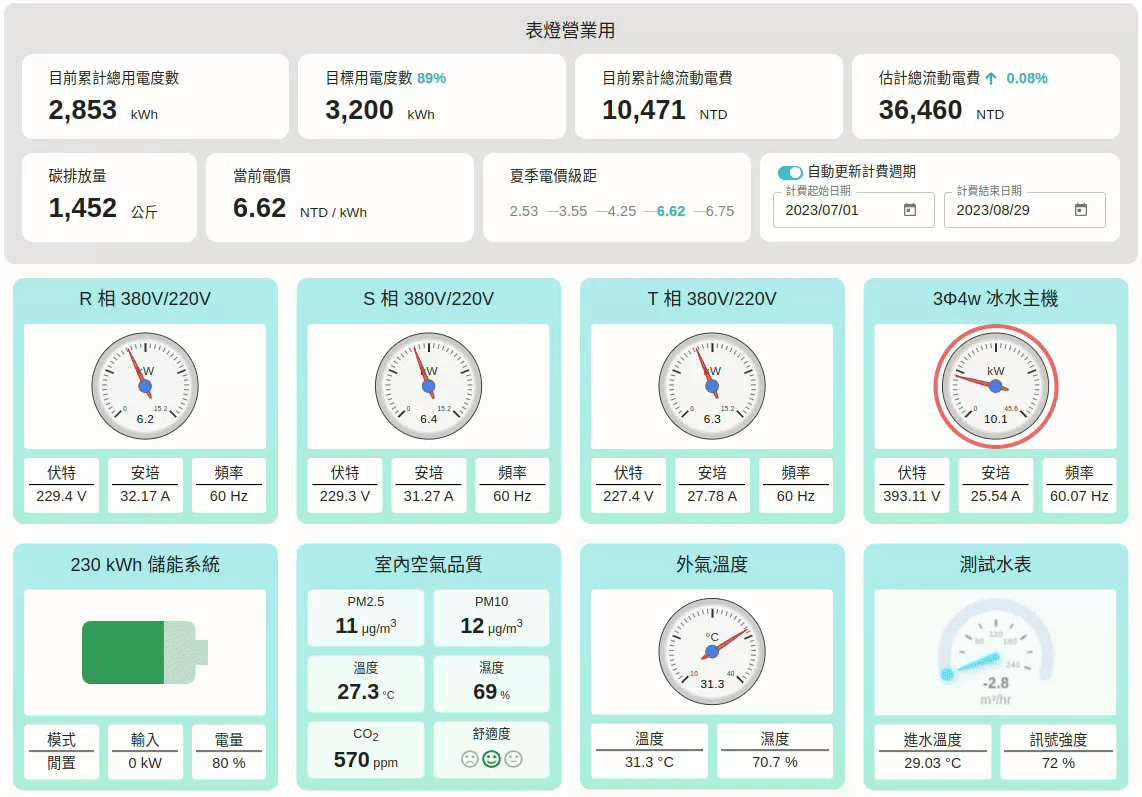The height and width of the screenshot is (797, 1142).
Task: Click the 測試水表 heading
Action: pyautogui.click(x=996, y=565)
